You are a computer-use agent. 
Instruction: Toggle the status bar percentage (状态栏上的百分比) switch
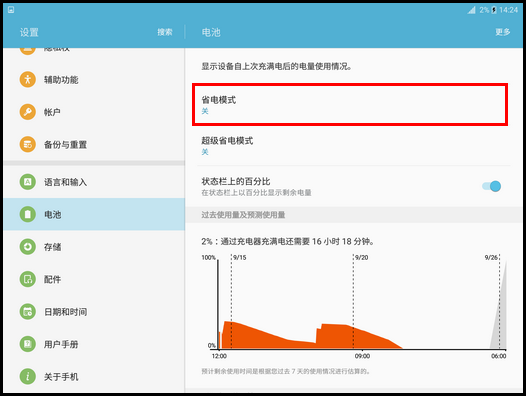click(x=491, y=186)
